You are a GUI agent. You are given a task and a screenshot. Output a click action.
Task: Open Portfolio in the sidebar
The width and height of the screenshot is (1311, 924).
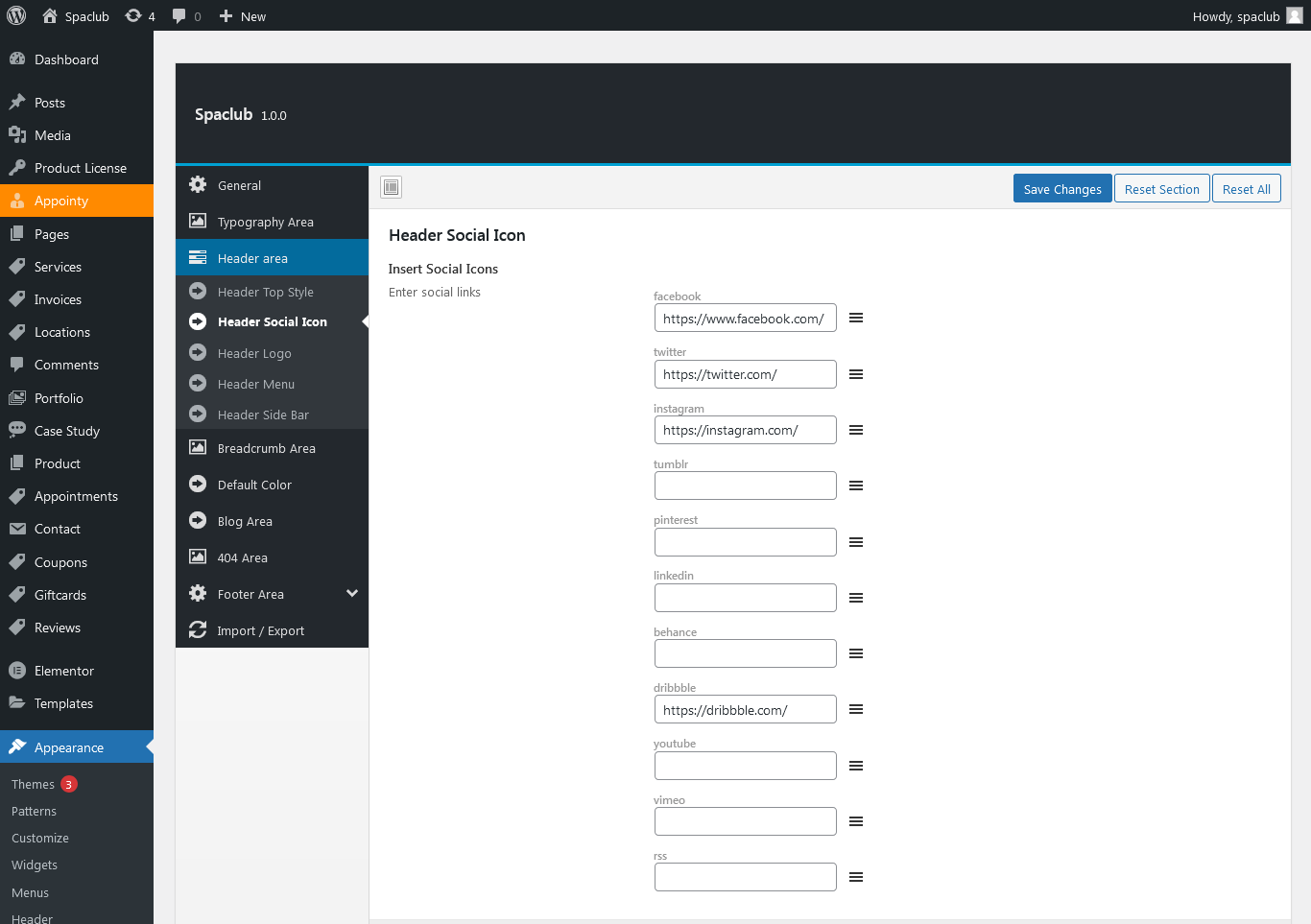pos(77,398)
